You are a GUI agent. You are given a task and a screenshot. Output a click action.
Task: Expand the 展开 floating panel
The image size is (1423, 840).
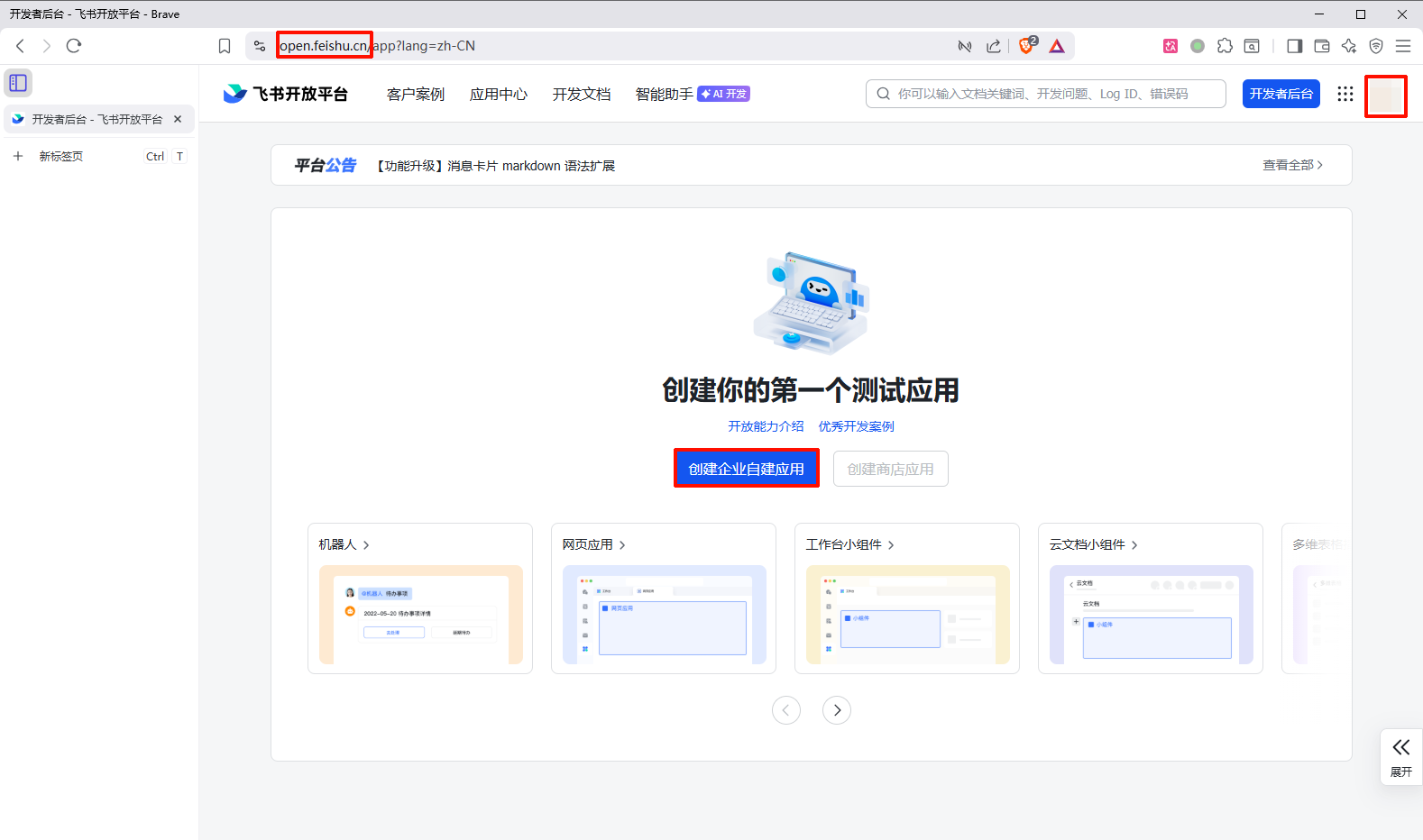[x=1400, y=757]
